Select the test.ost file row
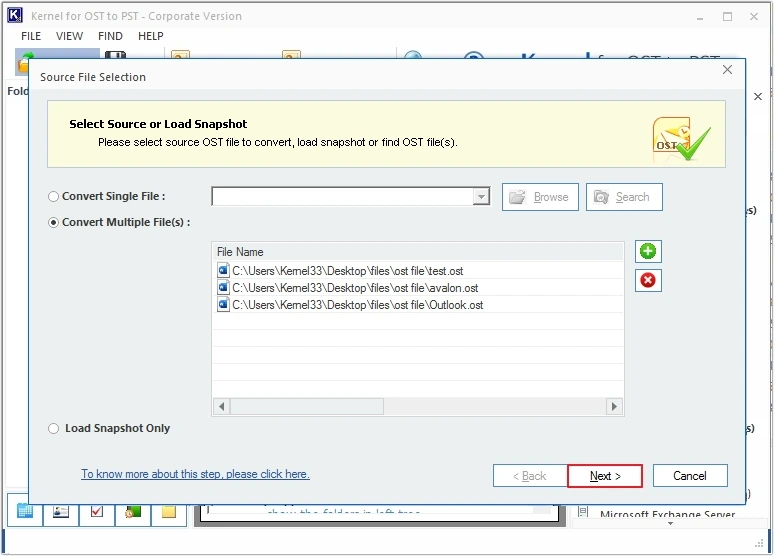 [x=418, y=271]
